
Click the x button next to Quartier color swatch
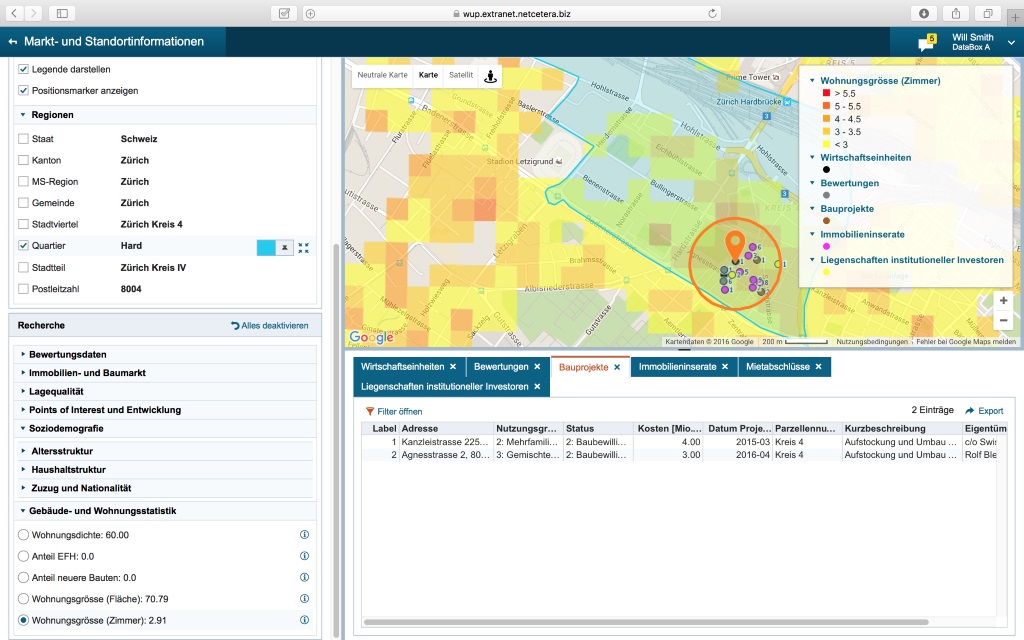285,248
